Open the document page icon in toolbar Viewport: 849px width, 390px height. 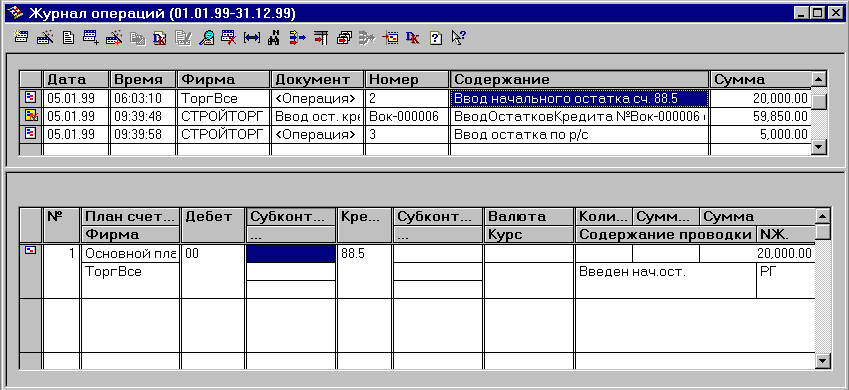pos(68,37)
